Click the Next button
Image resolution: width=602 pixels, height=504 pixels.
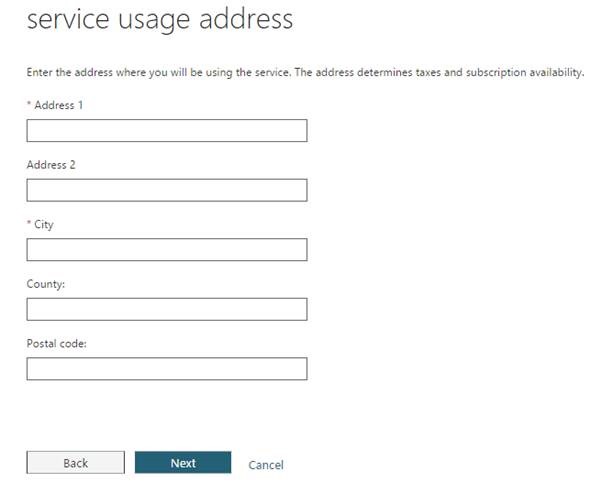pyautogui.click(x=183, y=463)
